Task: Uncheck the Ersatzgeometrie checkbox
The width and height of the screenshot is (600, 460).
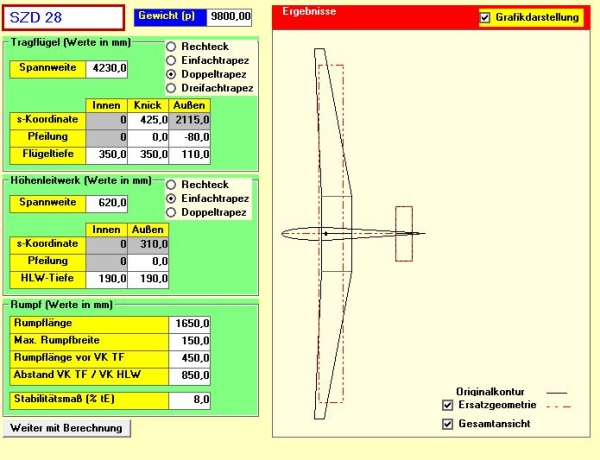Action: tap(447, 405)
